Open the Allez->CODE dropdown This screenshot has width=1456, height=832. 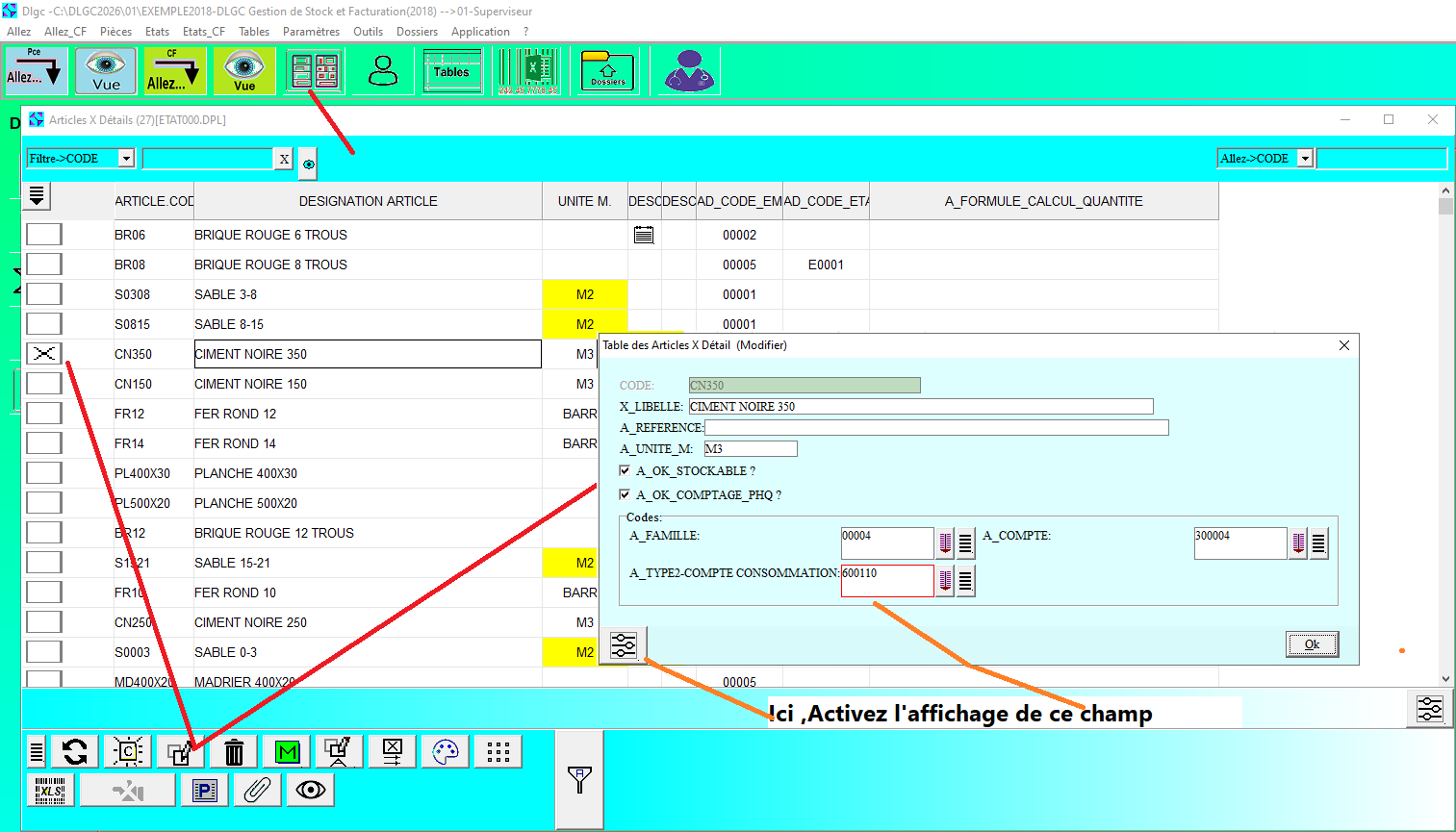point(1305,159)
